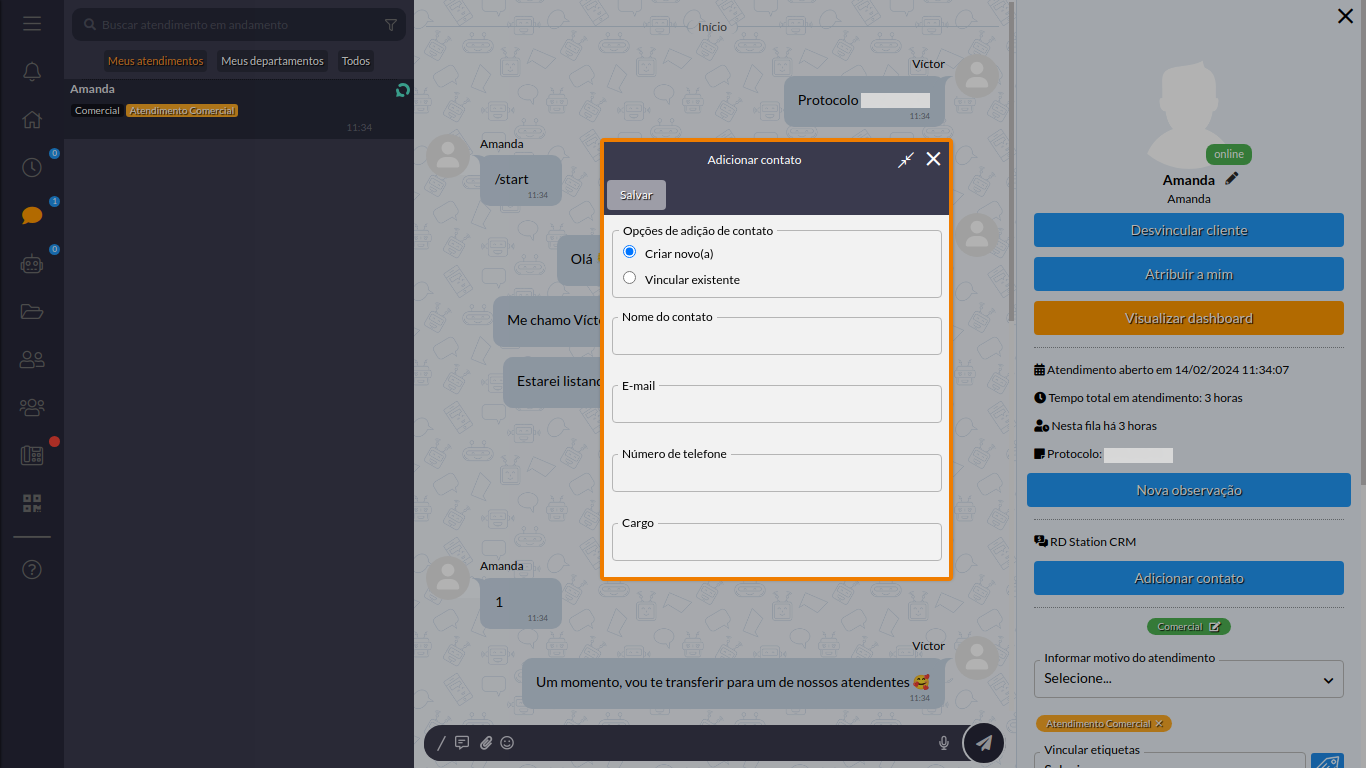Viewport: 1366px width, 768px height.
Task: Click the Nome do contato field
Action: pyautogui.click(x=777, y=336)
